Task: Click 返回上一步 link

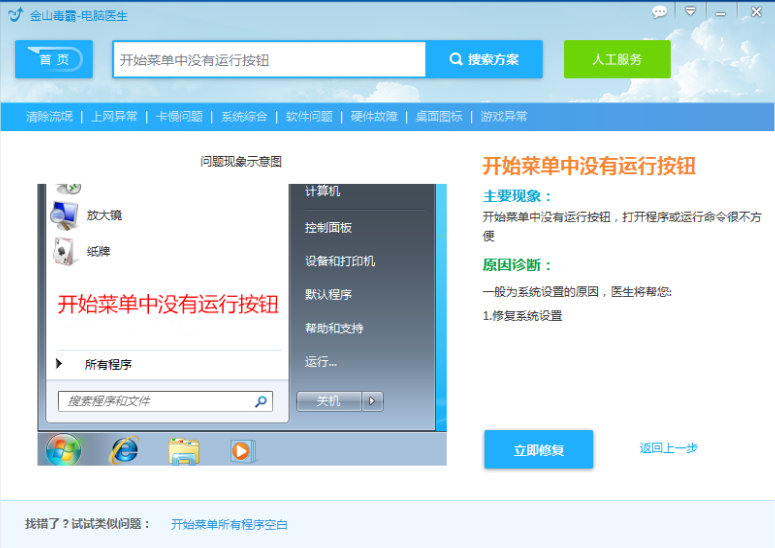Action: click(x=668, y=448)
